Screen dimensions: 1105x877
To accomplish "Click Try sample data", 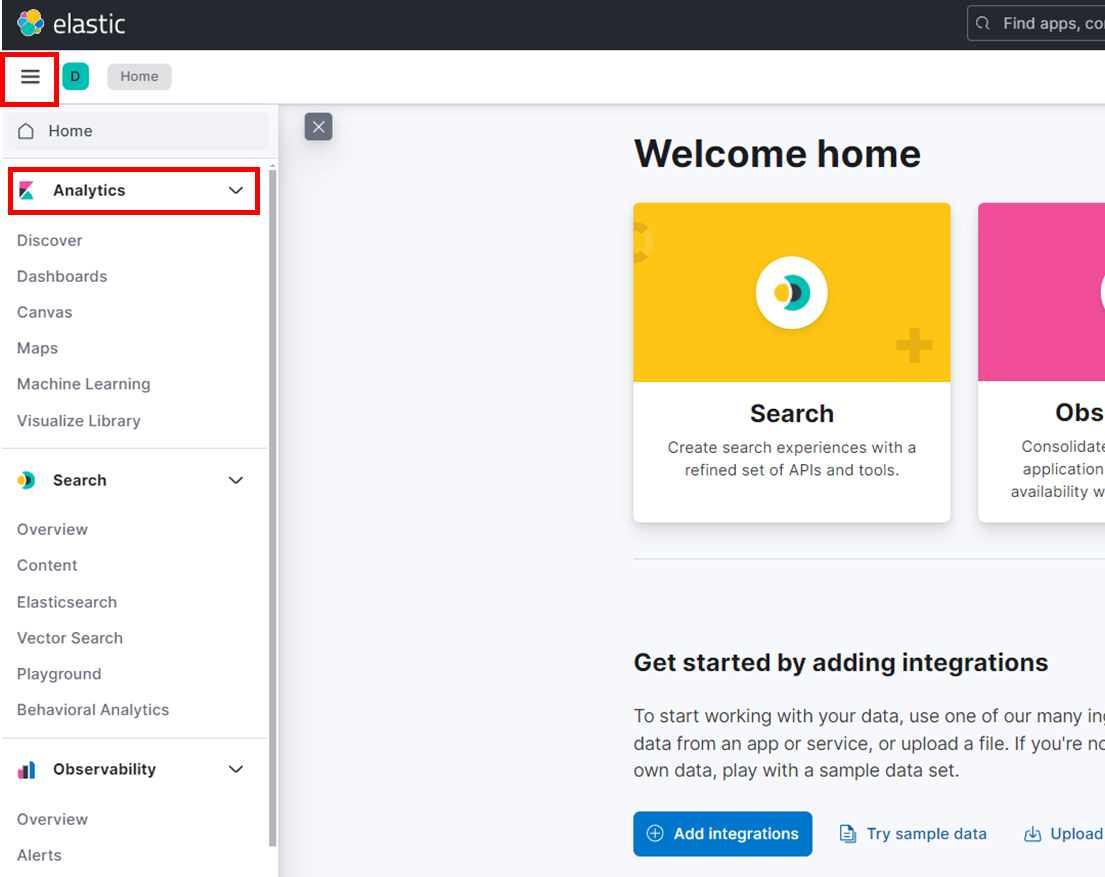I will point(926,834).
